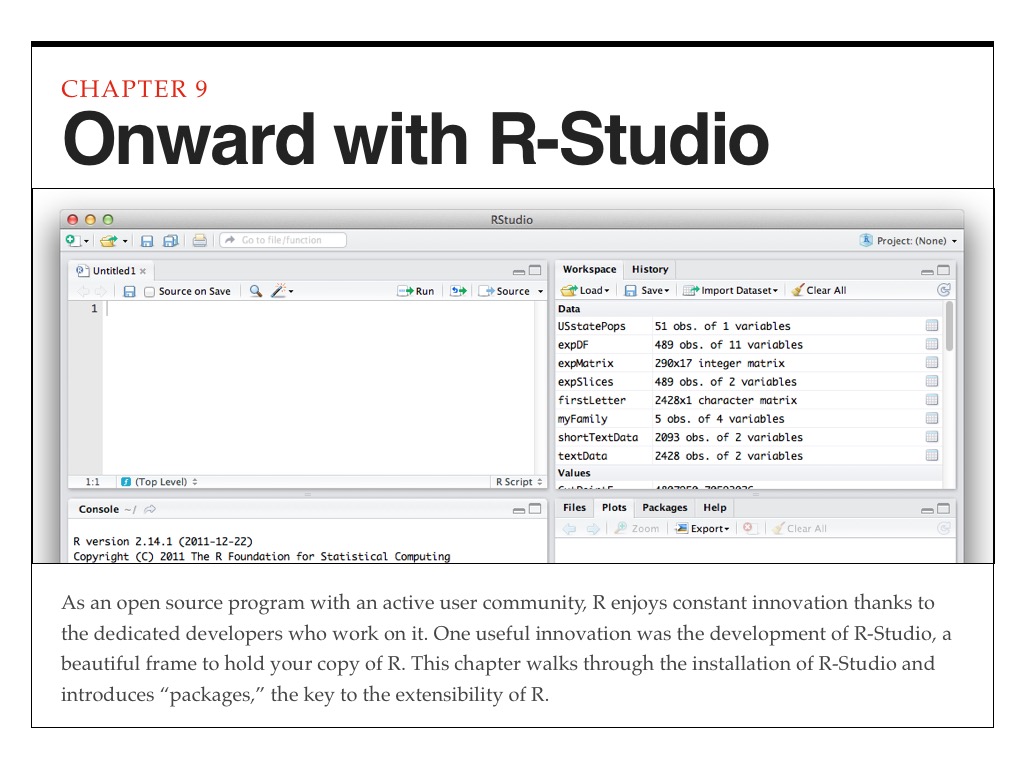Switch to the Files tab

[x=574, y=507]
